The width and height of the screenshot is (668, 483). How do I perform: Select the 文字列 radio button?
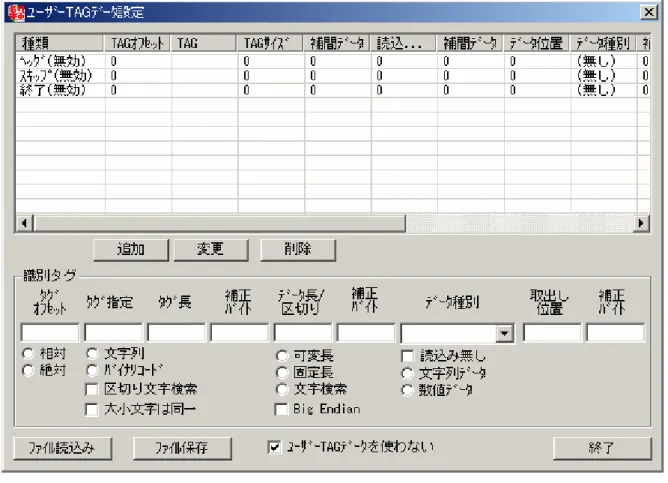pyautogui.click(x=92, y=354)
